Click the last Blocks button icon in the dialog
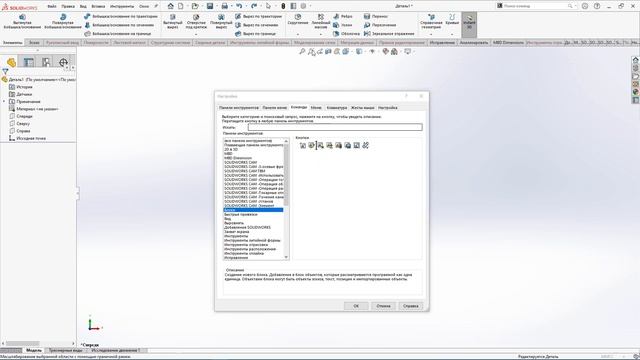This screenshot has height=360, width=640. [x=365, y=145]
